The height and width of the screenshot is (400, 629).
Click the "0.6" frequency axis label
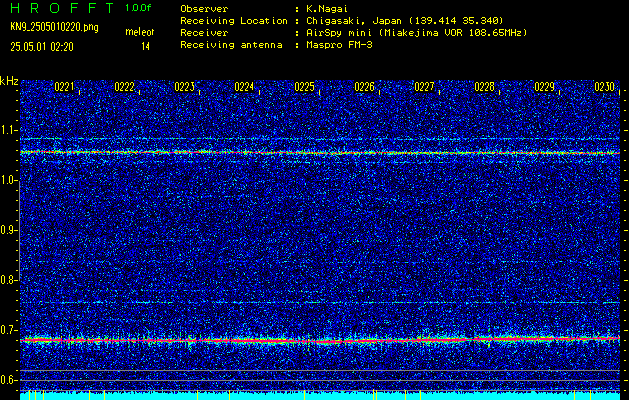tap(8, 380)
